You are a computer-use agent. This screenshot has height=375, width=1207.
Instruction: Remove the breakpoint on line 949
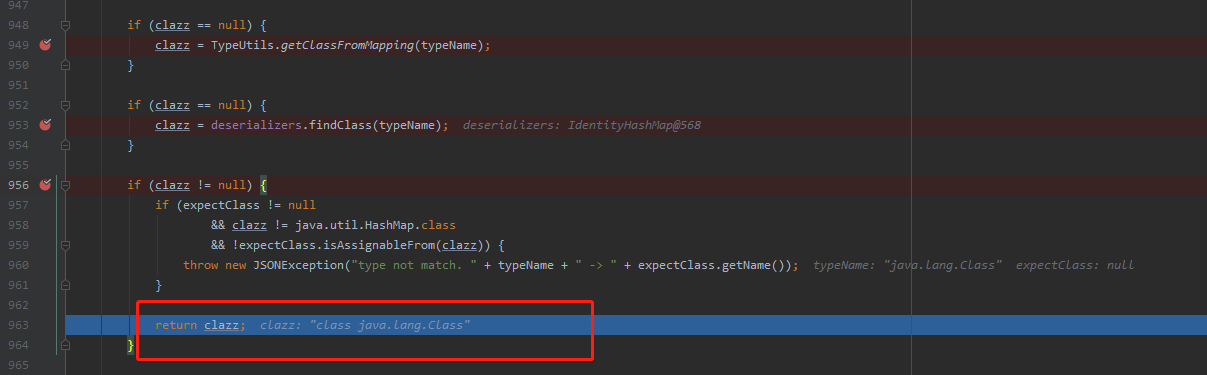click(45, 45)
